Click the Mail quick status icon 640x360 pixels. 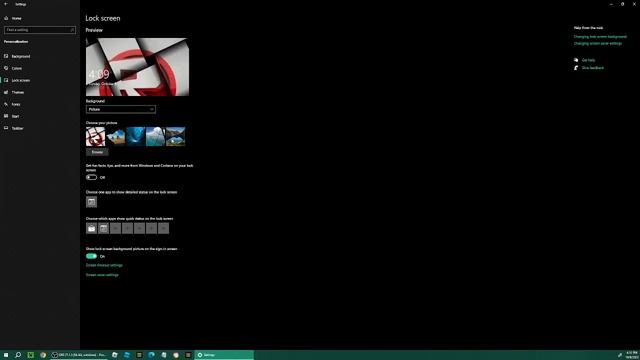click(91, 229)
